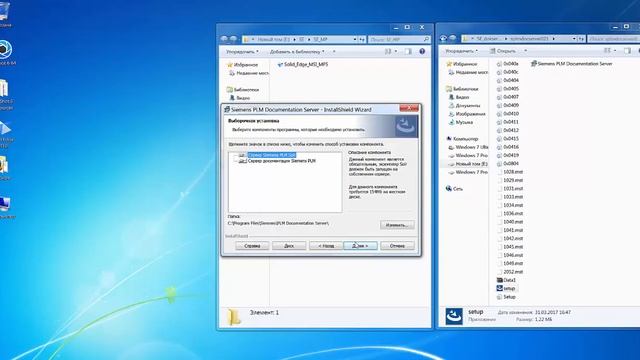Cancel setup with the Отмена button
640x360 pixels.
coord(397,246)
